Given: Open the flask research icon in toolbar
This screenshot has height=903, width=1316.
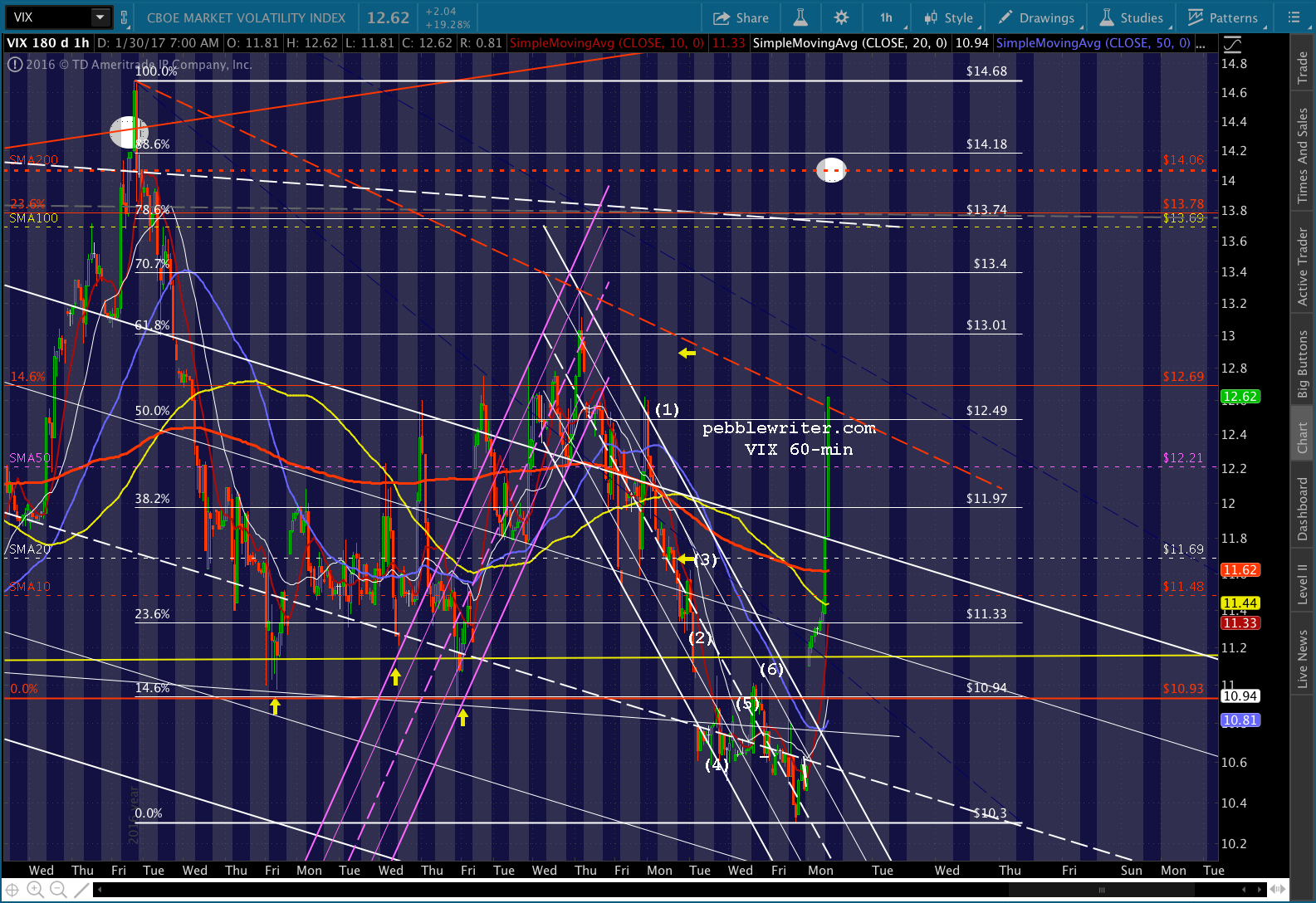Looking at the screenshot, I should tap(800, 17).
